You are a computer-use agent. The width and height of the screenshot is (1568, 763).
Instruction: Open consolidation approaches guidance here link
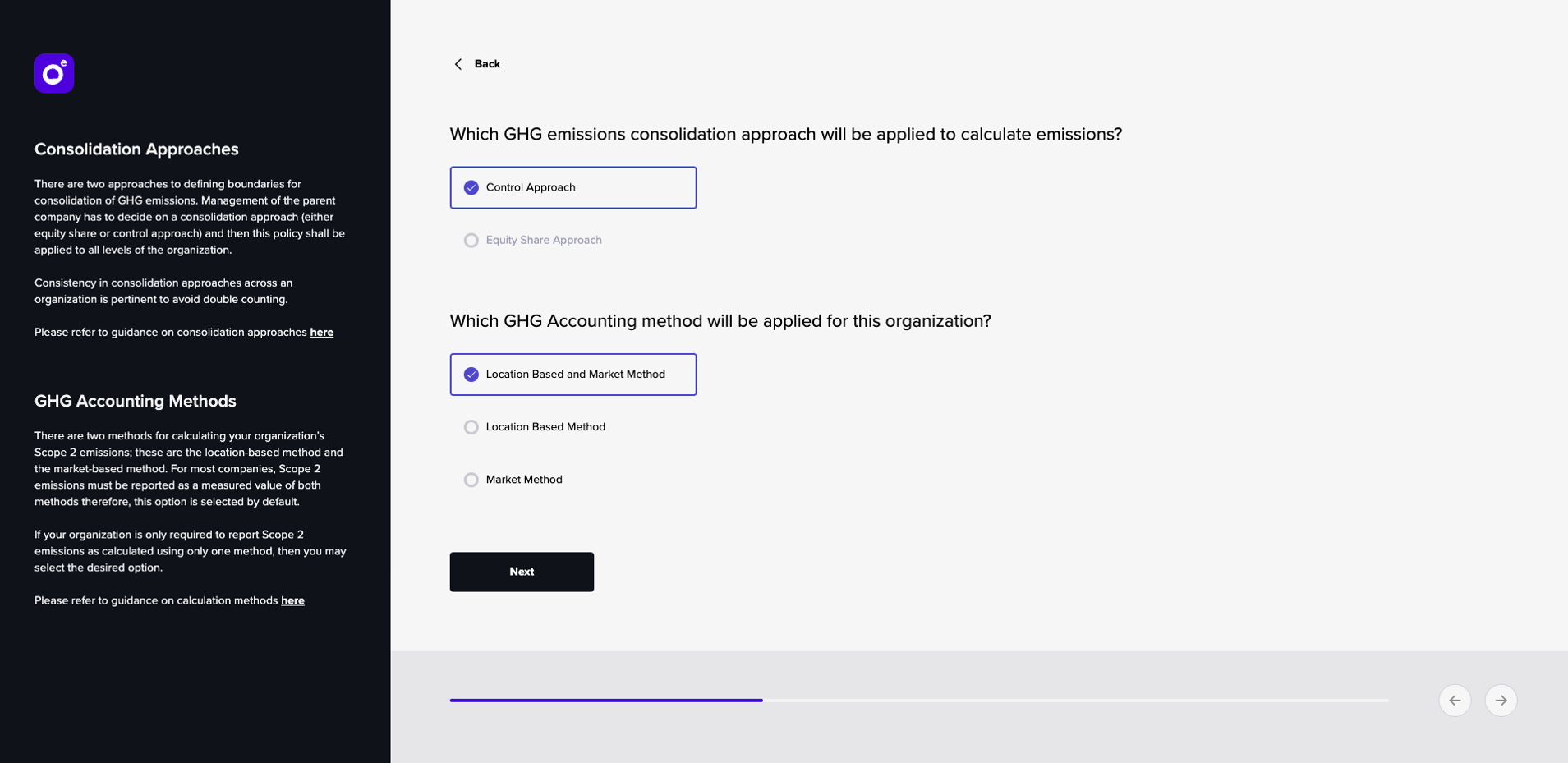pyautogui.click(x=321, y=333)
